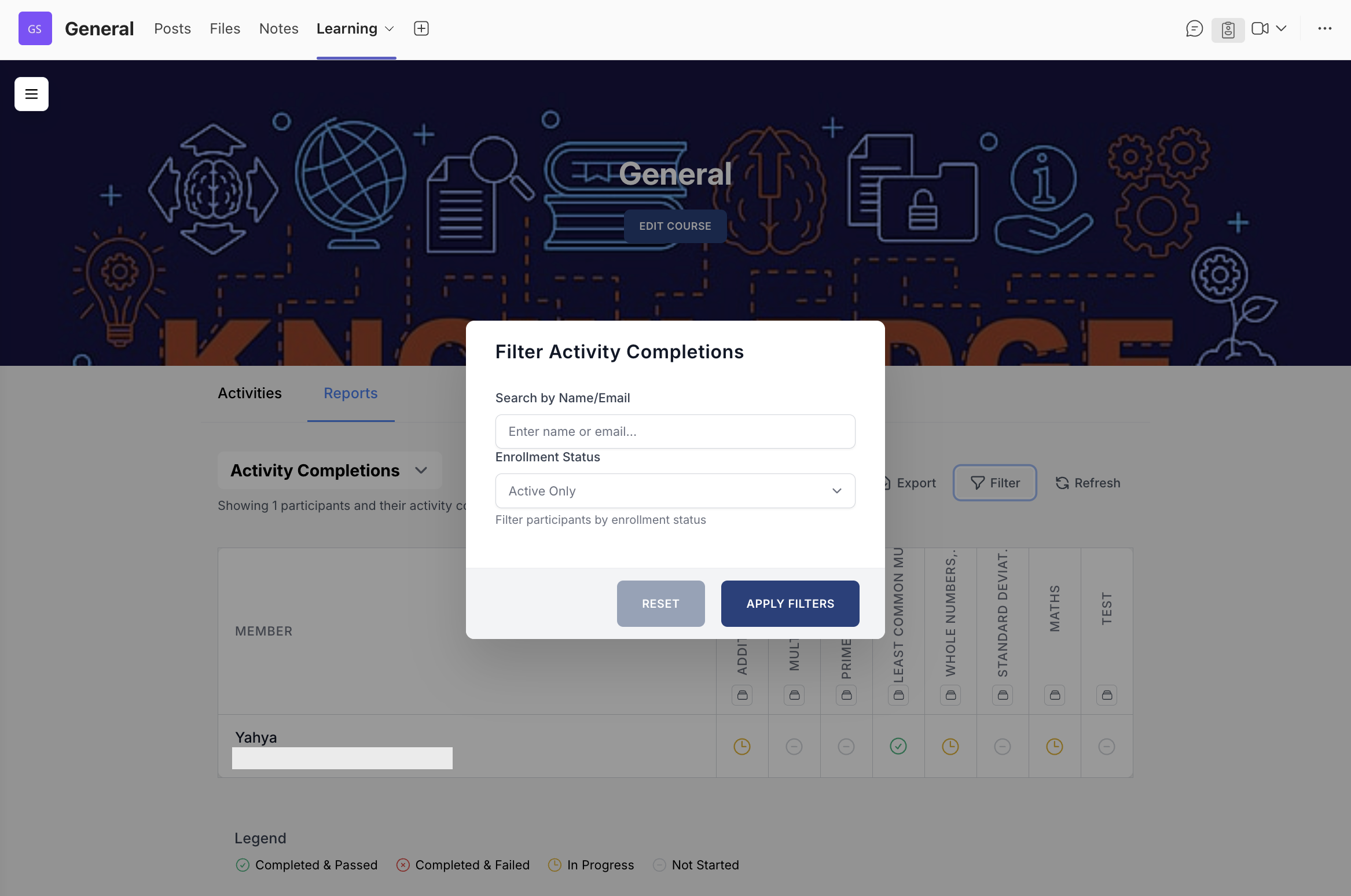Click the name or email search field
1351x896 pixels.
pyautogui.click(x=675, y=431)
